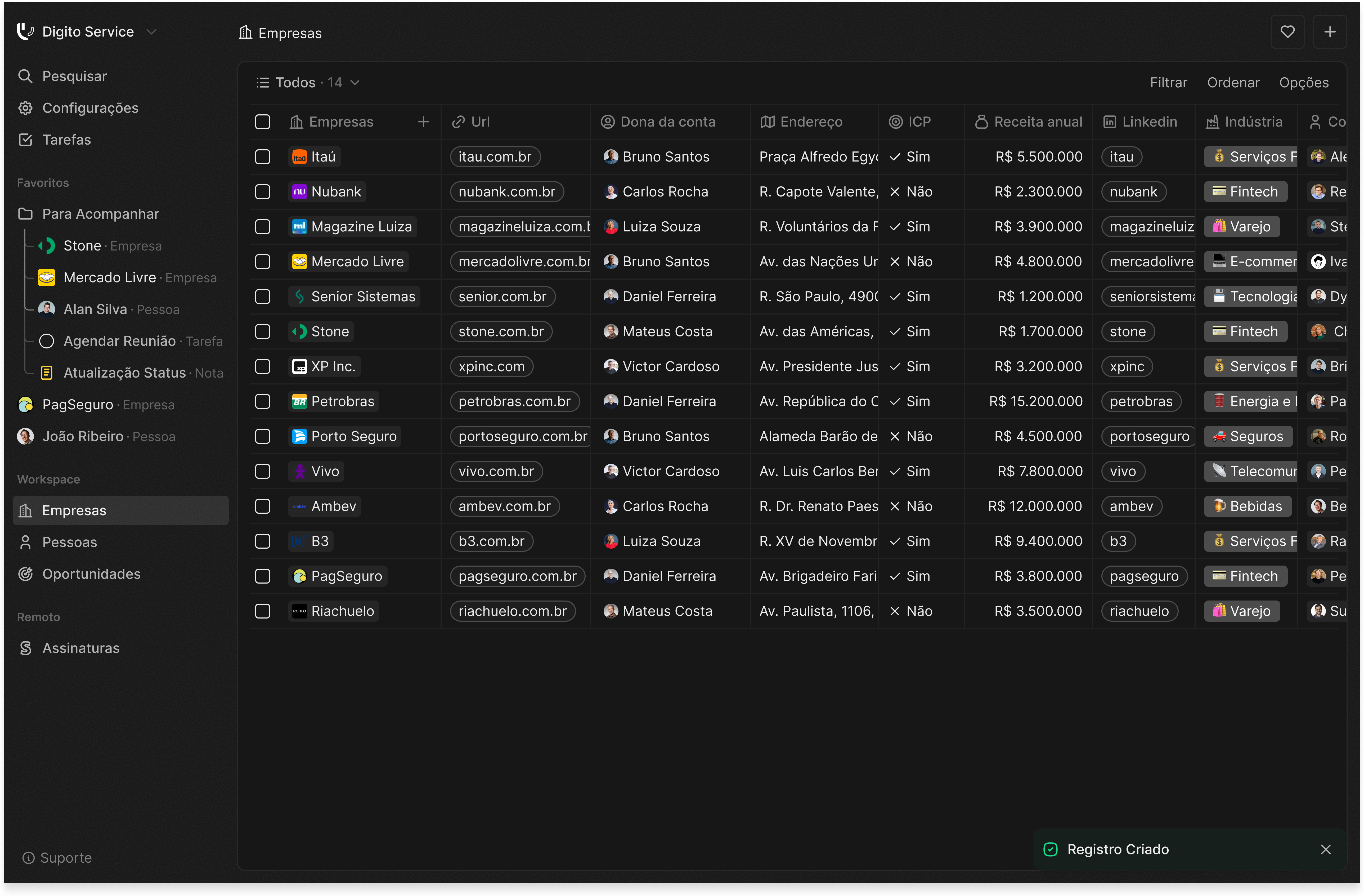Image resolution: width=1364 pixels, height=896 pixels.
Task: Click the ICP target icon in header
Action: 895,122
